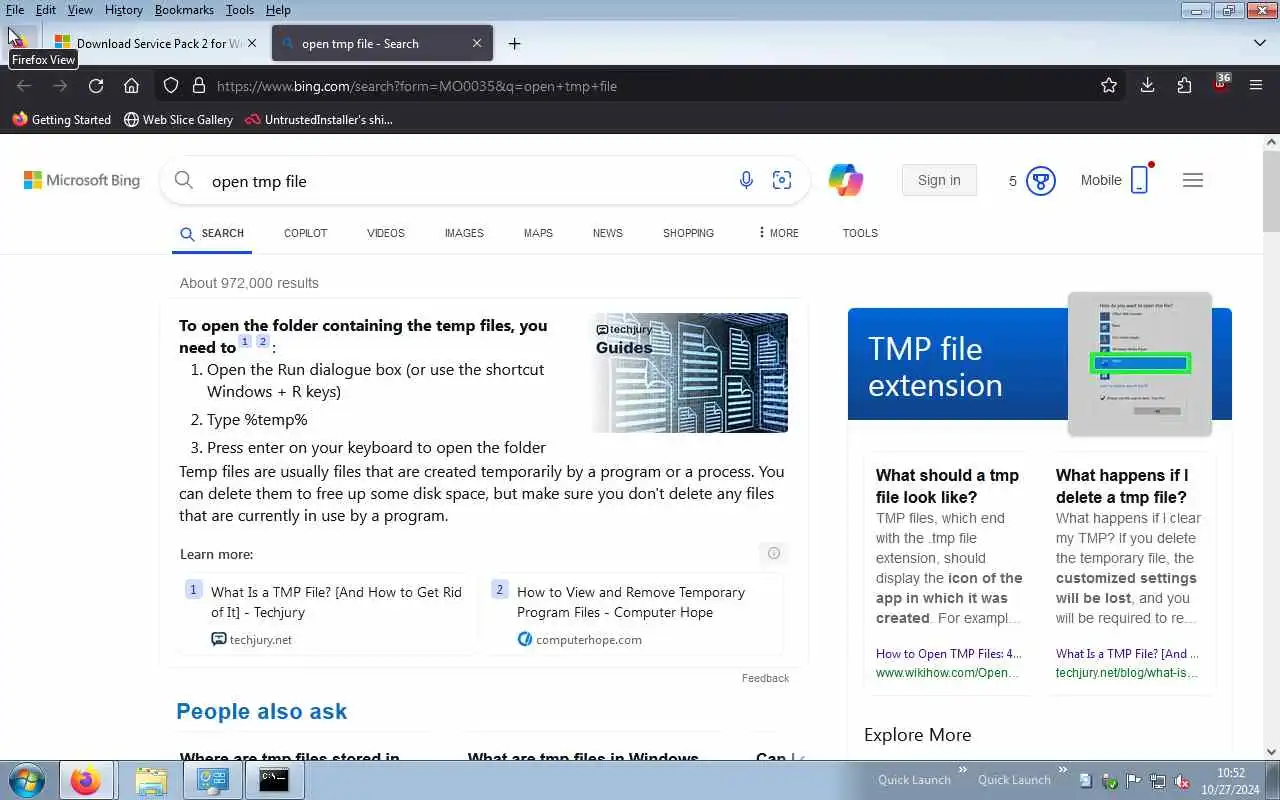The width and height of the screenshot is (1280, 800).
Task: Switch to the IMAGES search tab
Action: click(x=464, y=233)
